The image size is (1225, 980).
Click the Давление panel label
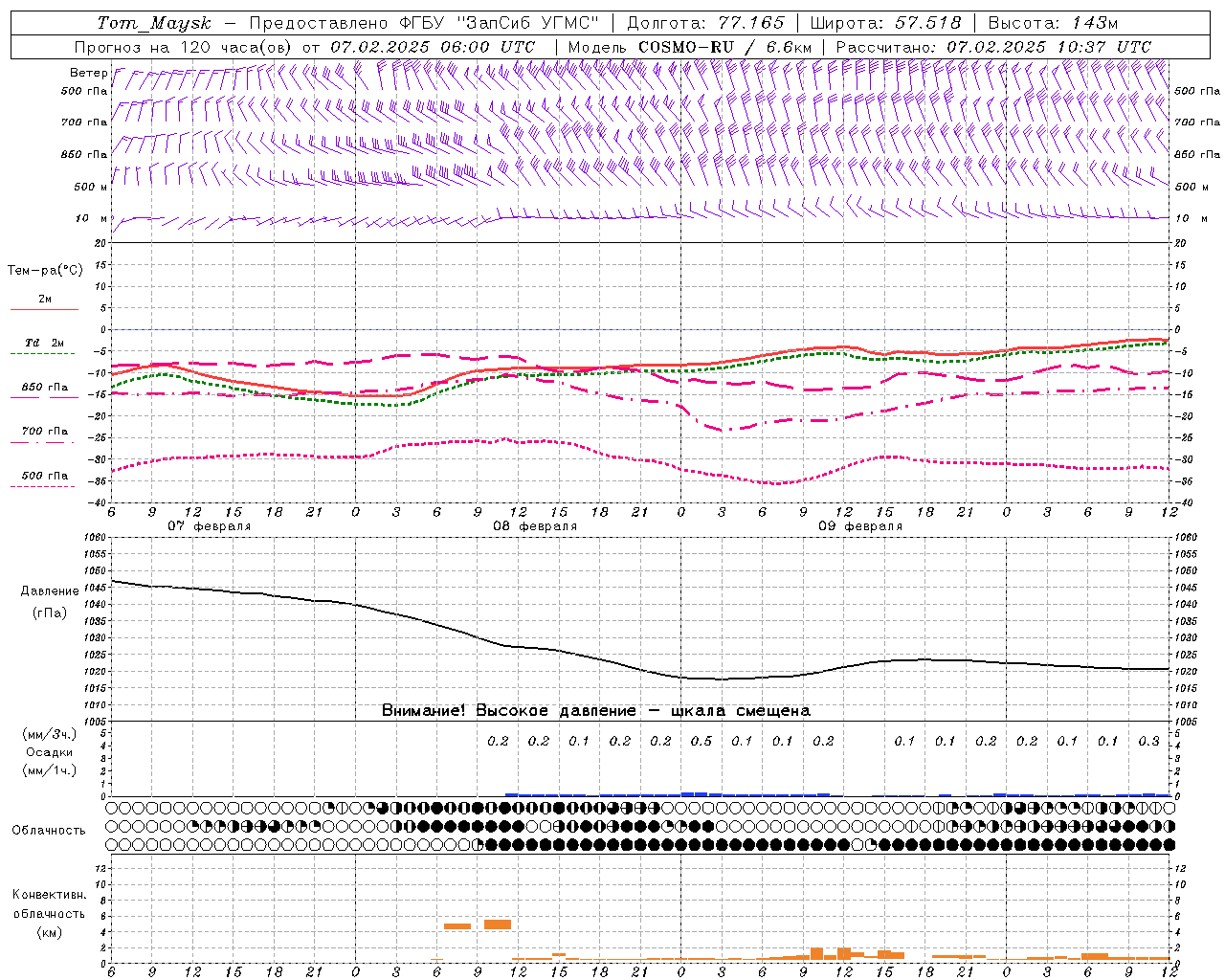click(50, 591)
